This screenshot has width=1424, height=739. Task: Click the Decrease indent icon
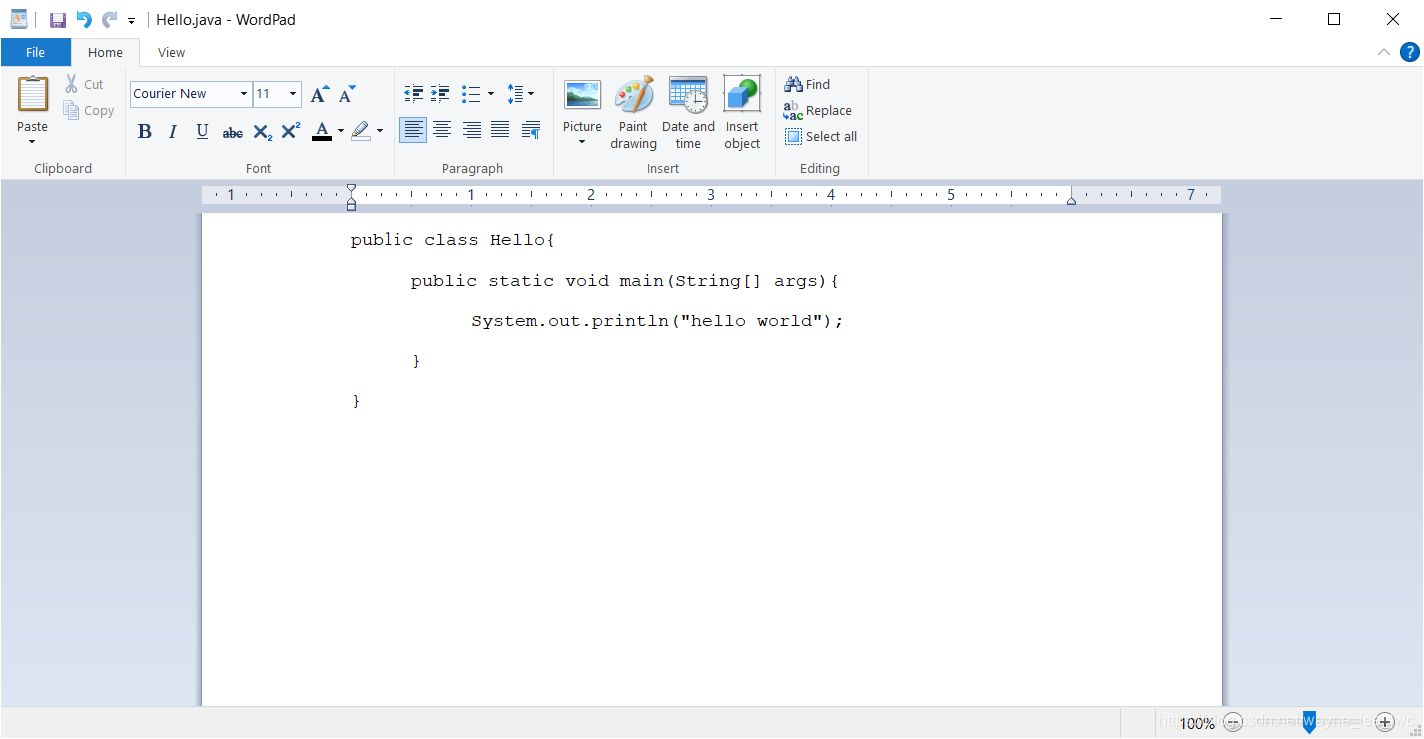tap(414, 94)
